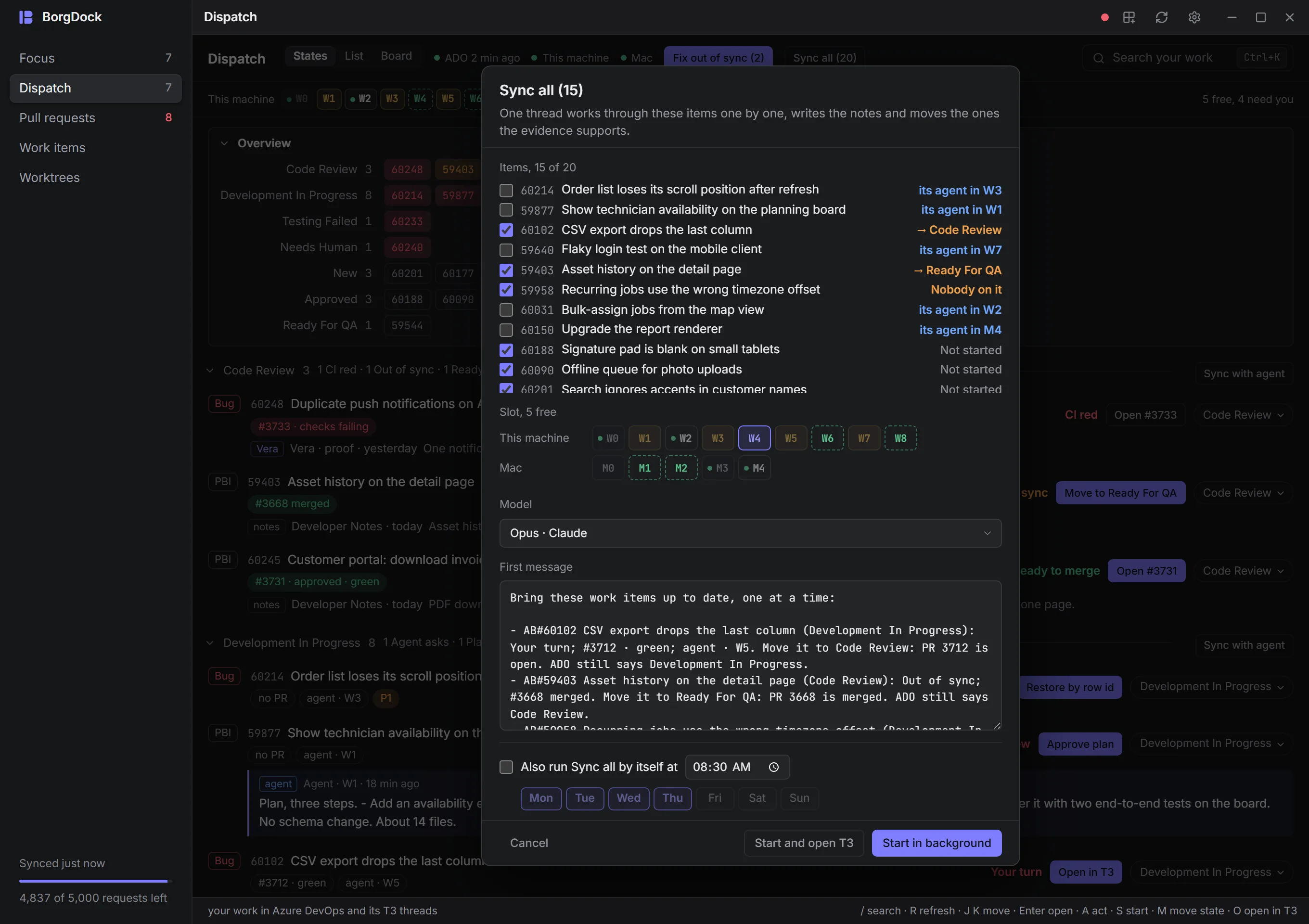Click the refresh sync icon

pos(1161,17)
